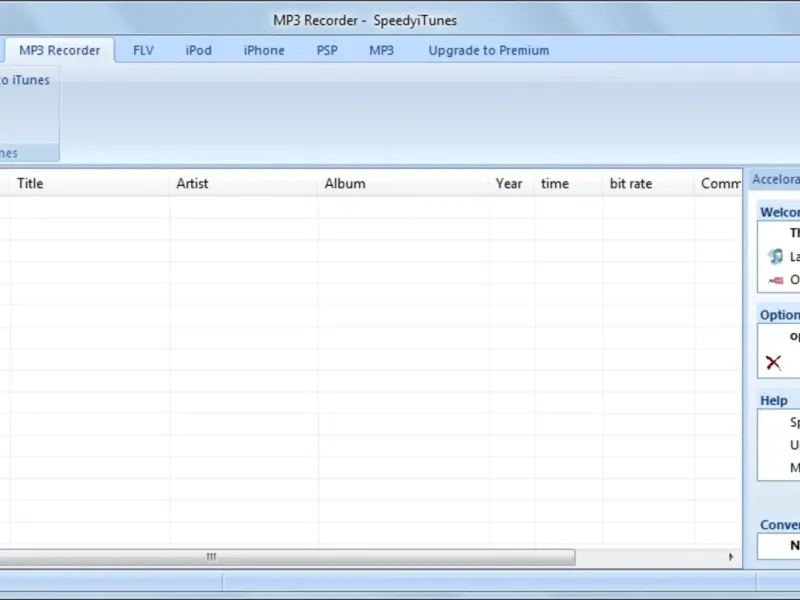Screen dimensions: 800x600
Task: Click the red tag icon in Welcome panel
Action: point(776,280)
